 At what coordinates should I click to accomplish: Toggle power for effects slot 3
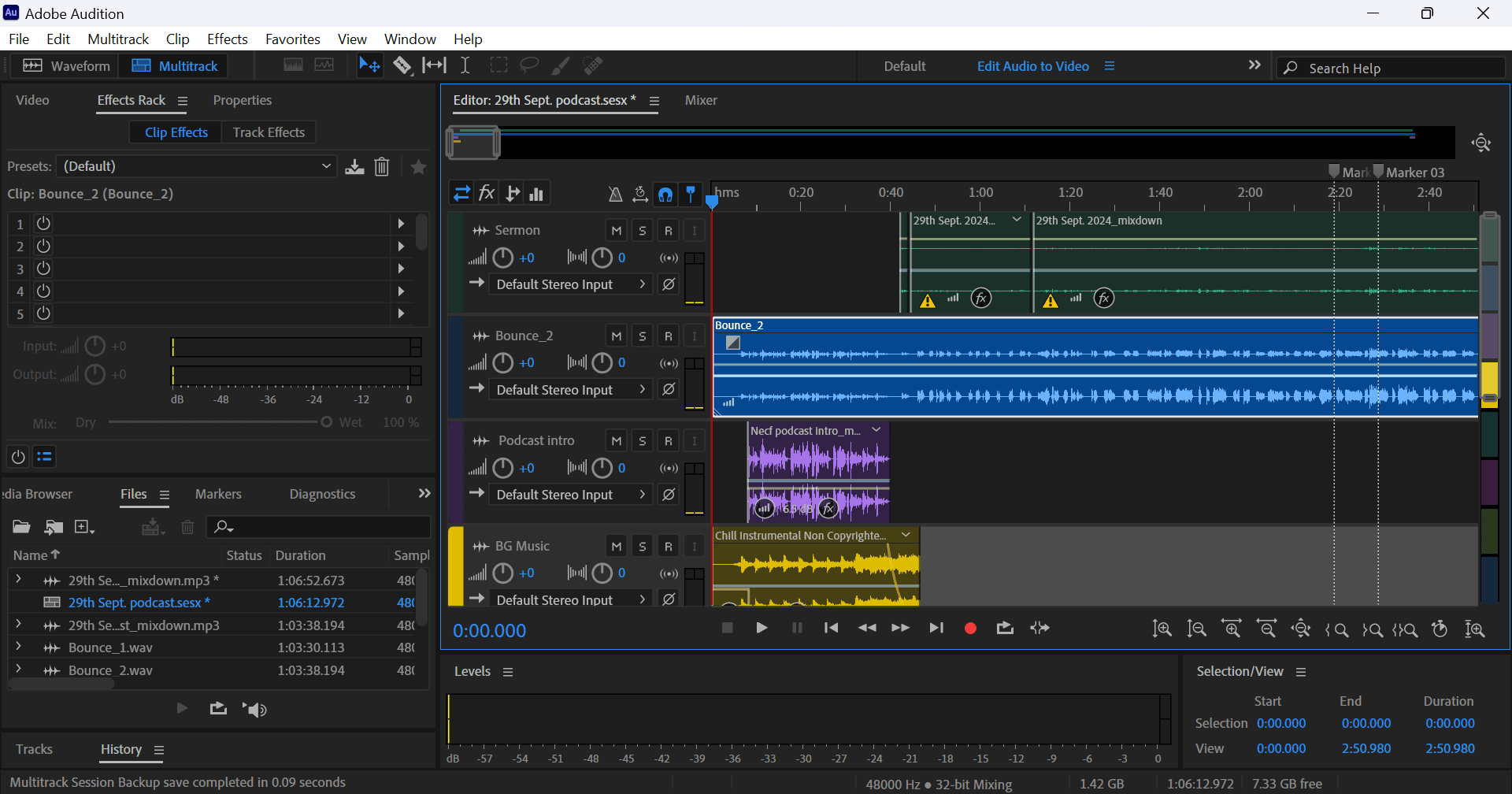(44, 269)
